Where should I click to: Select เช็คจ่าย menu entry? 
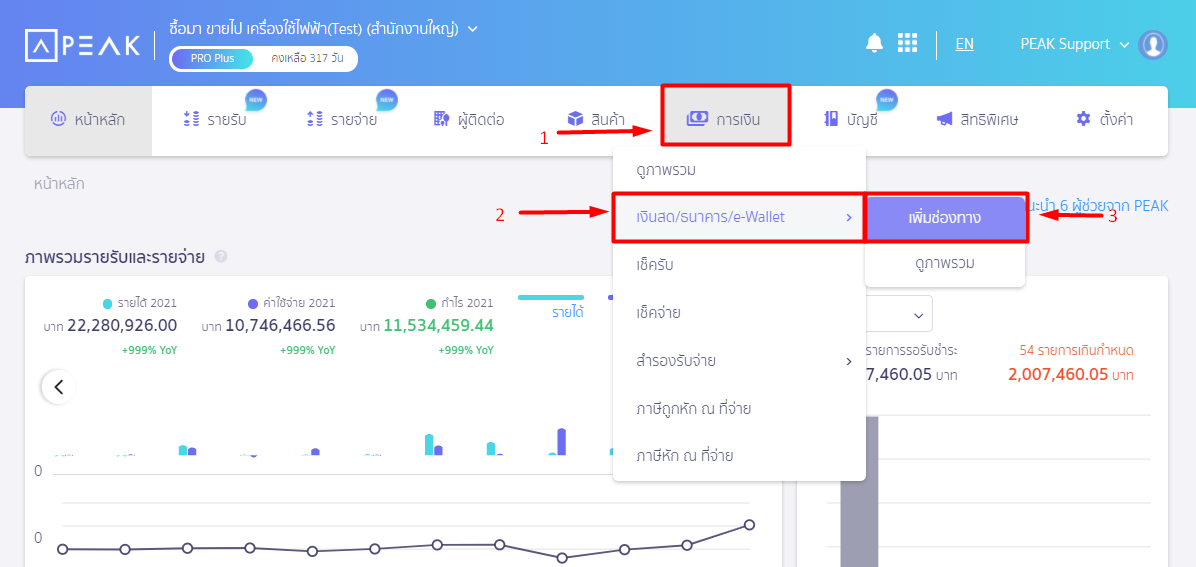pos(739,313)
